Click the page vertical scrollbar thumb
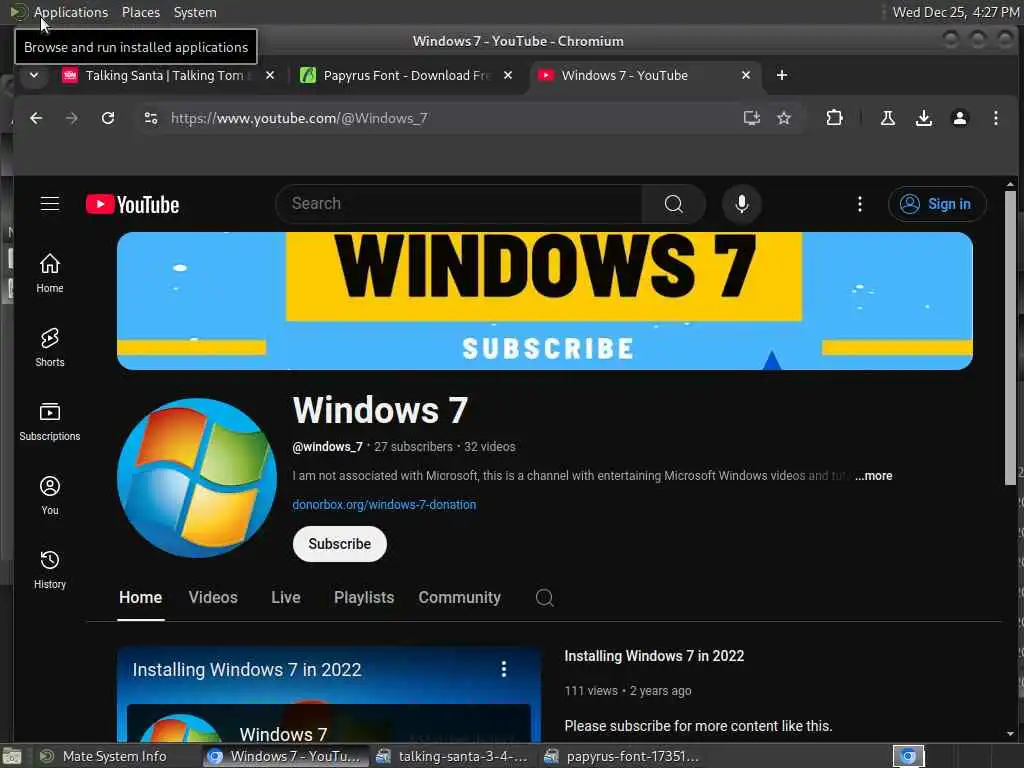Image resolution: width=1024 pixels, height=768 pixels. [1010, 337]
